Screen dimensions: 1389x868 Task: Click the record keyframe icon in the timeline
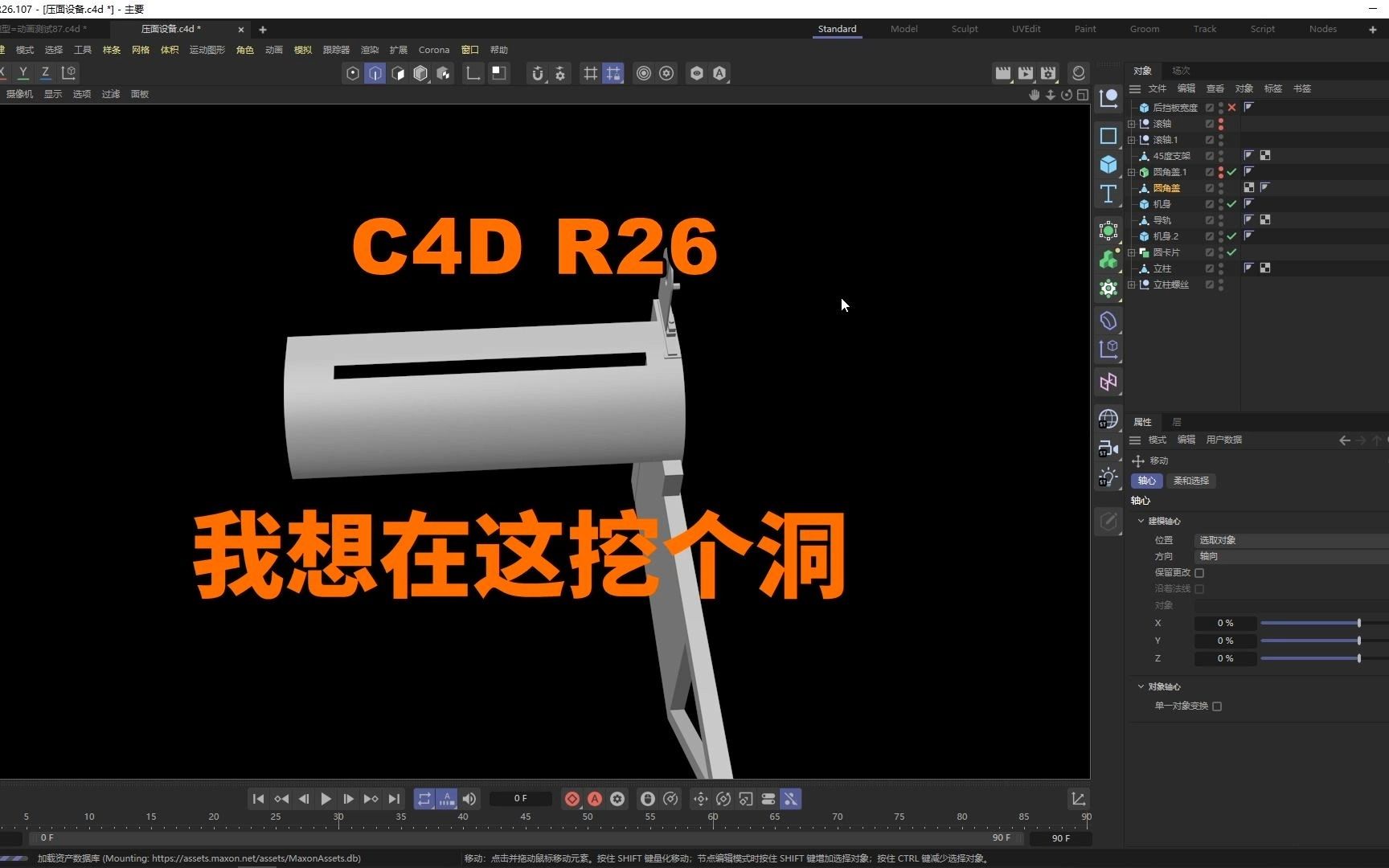[572, 798]
